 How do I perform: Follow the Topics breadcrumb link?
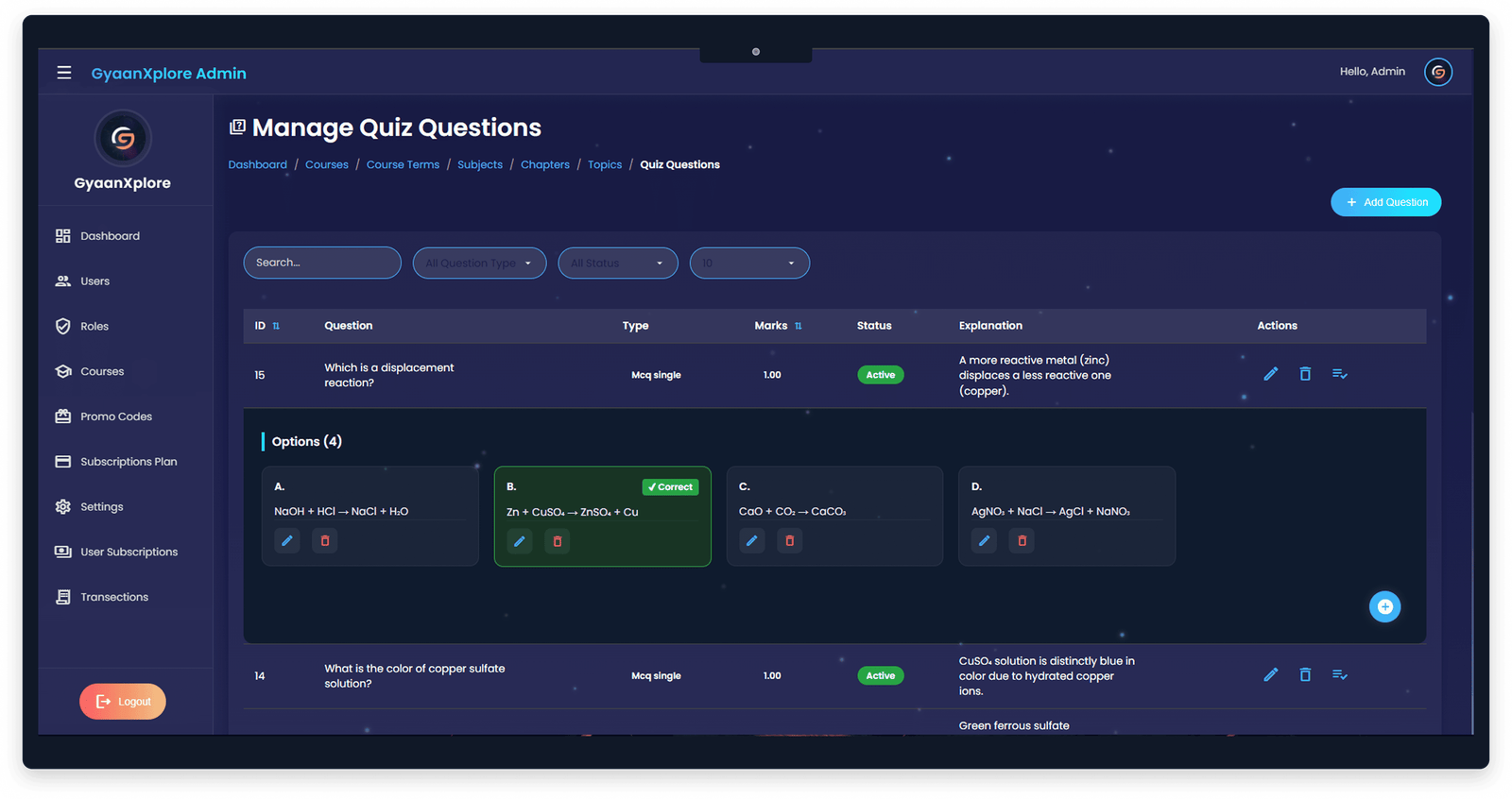[x=605, y=164]
